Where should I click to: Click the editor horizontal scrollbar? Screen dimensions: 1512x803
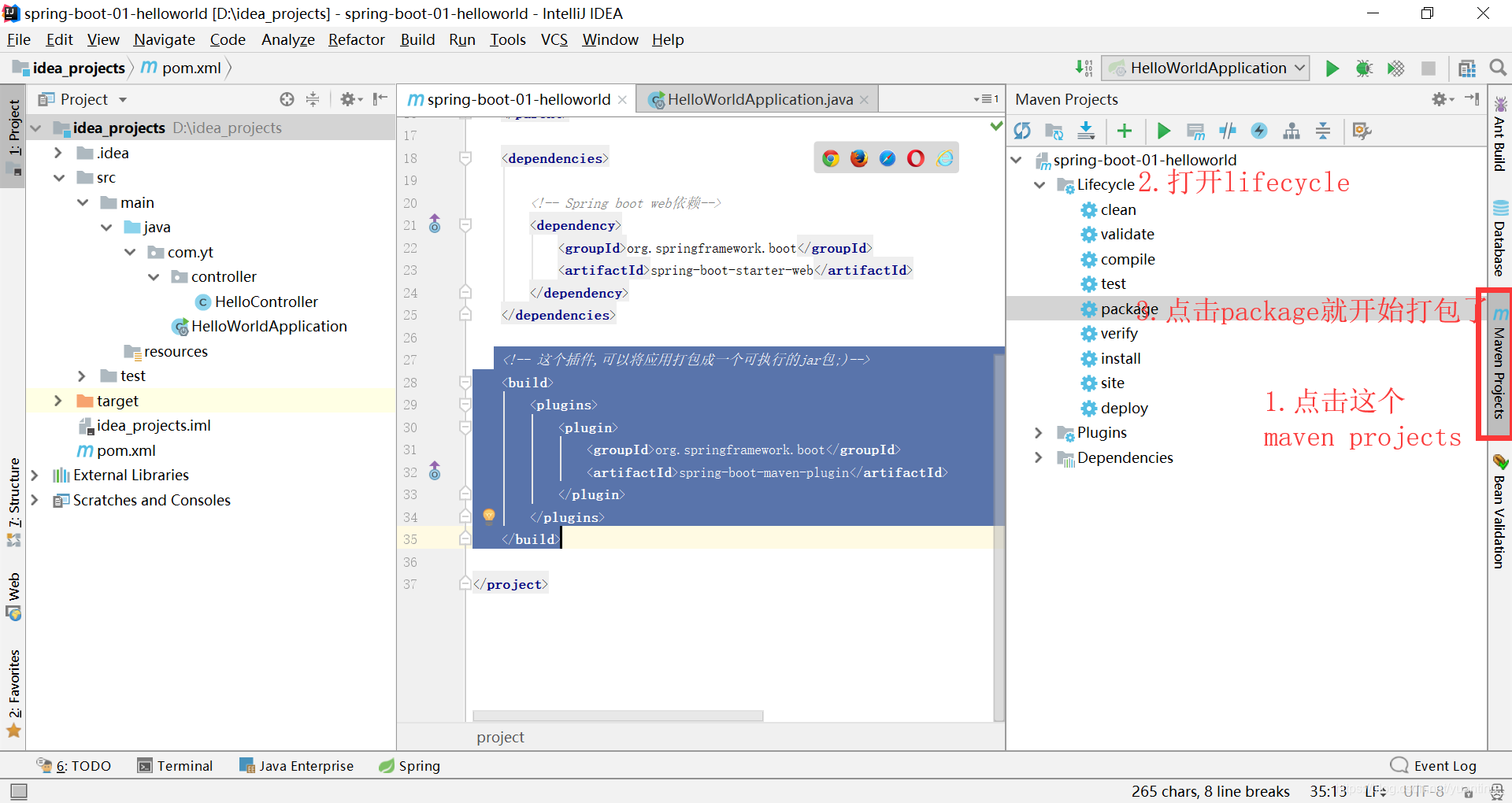pyautogui.click(x=617, y=716)
